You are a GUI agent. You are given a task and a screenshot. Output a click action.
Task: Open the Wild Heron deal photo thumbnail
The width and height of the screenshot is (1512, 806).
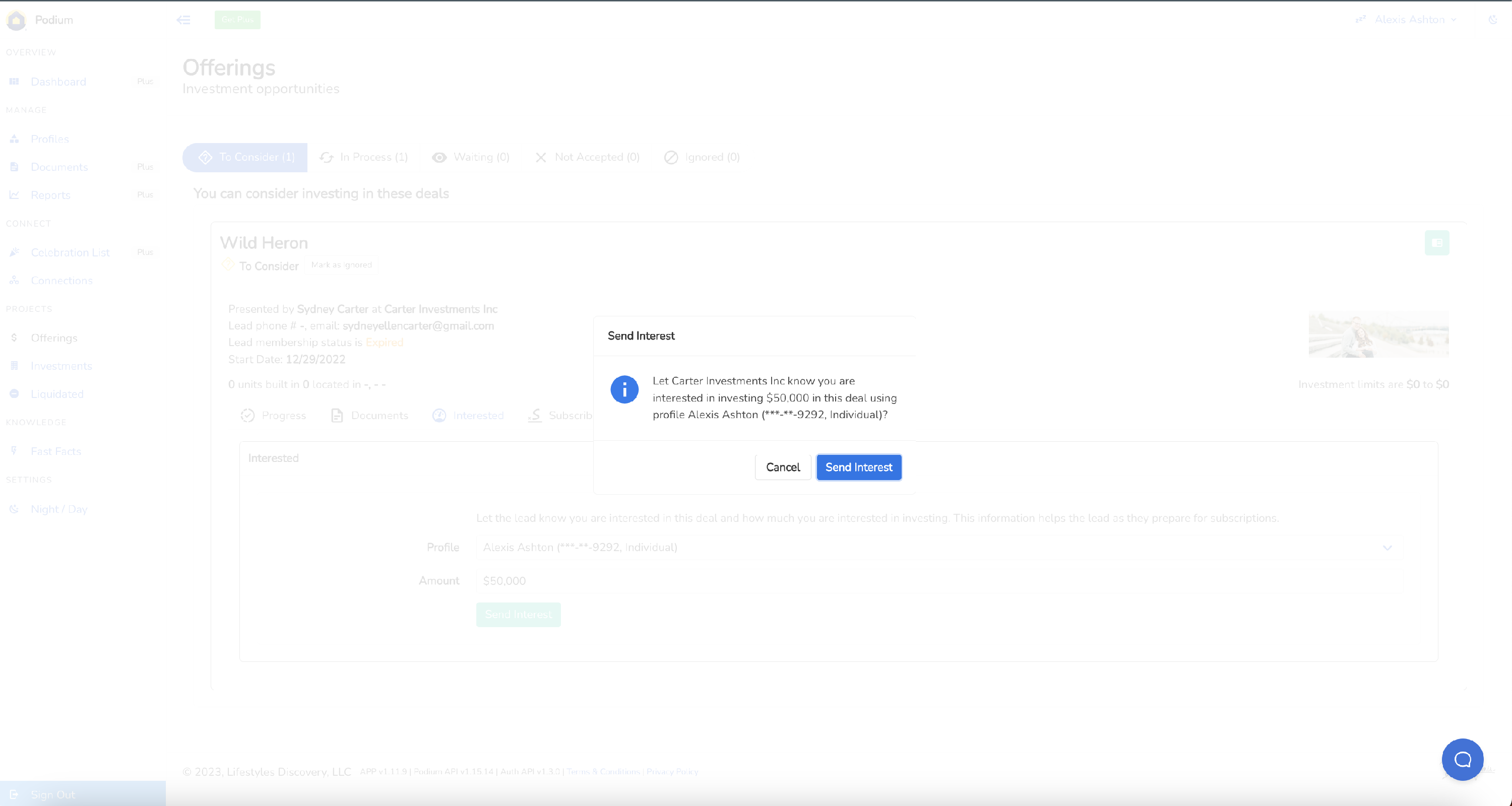1379,335
